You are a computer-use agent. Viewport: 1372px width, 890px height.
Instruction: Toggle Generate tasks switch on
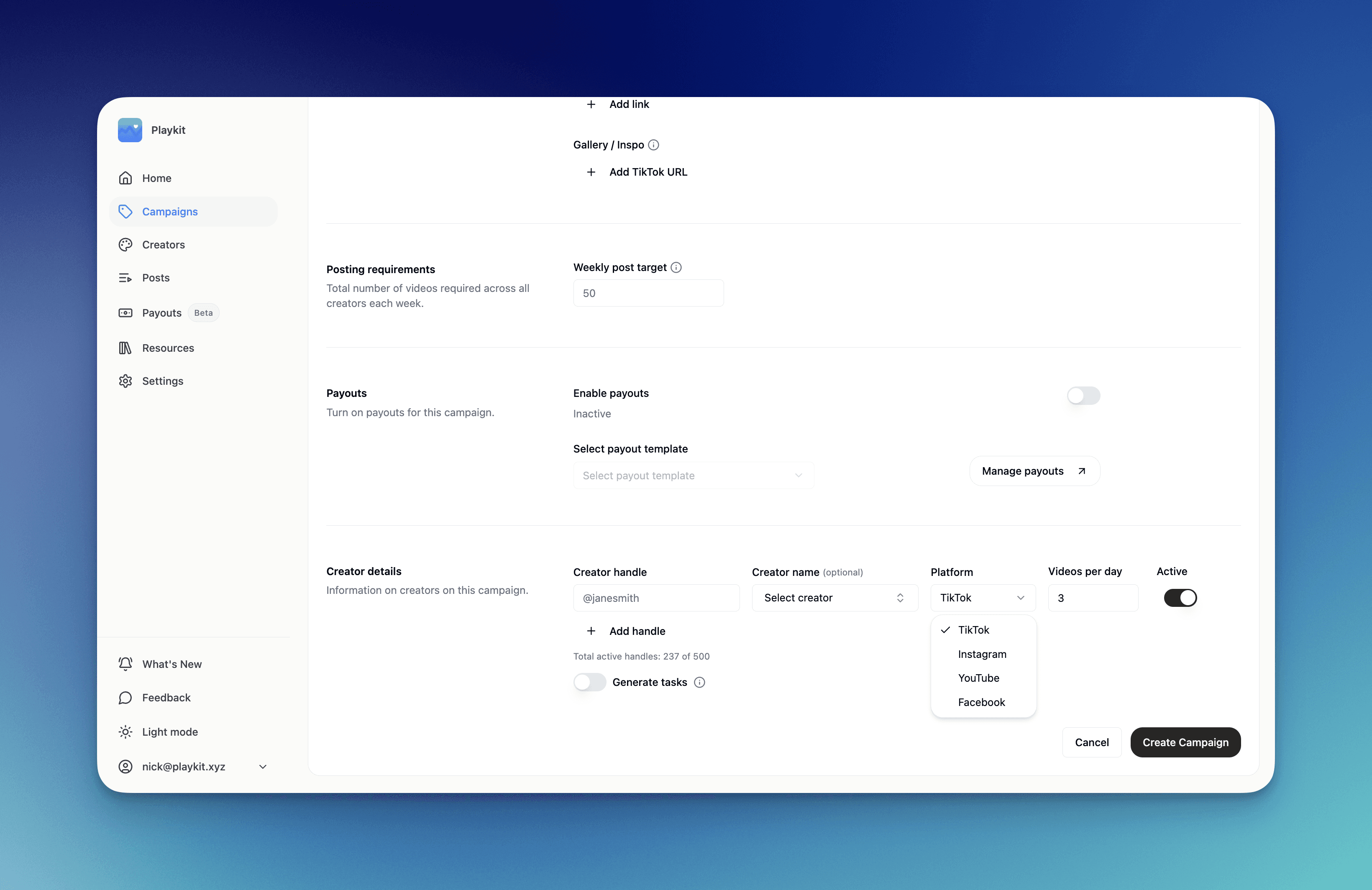[589, 683]
